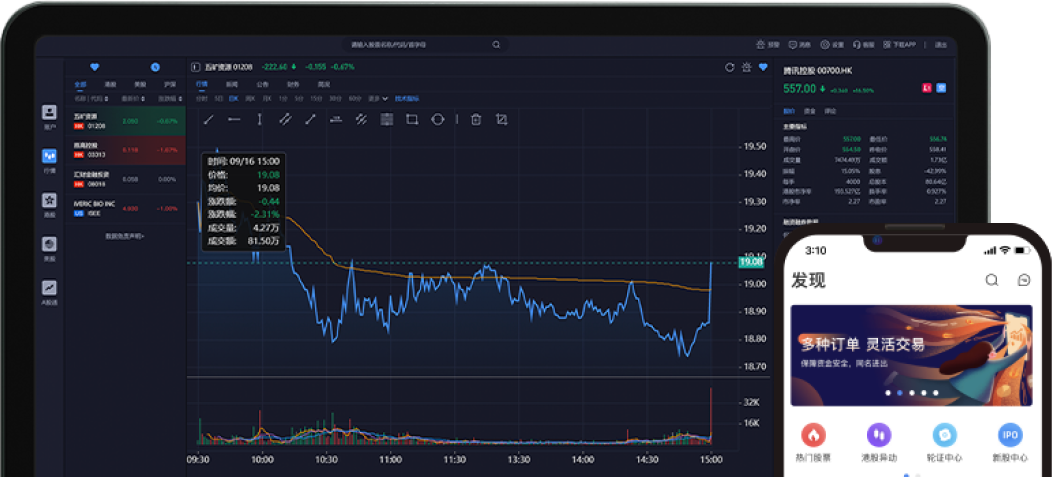Open 设置 settings in top bar
The width and height of the screenshot is (1052, 477).
tap(832, 45)
